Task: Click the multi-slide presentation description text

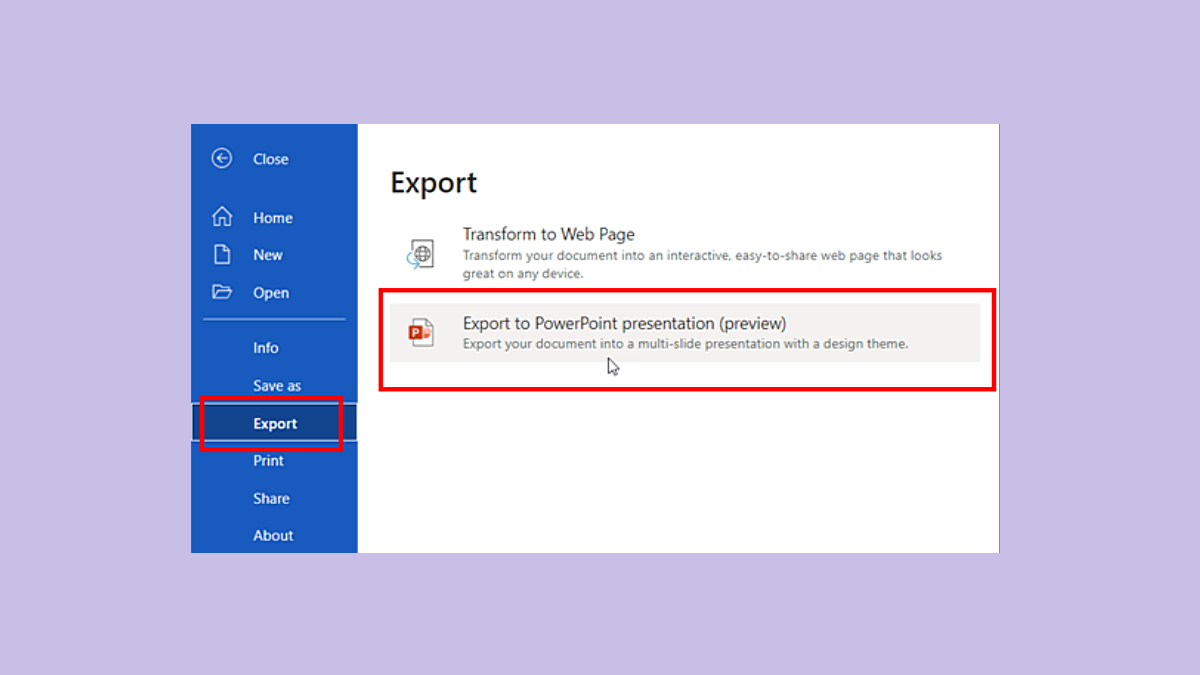Action: tap(685, 344)
